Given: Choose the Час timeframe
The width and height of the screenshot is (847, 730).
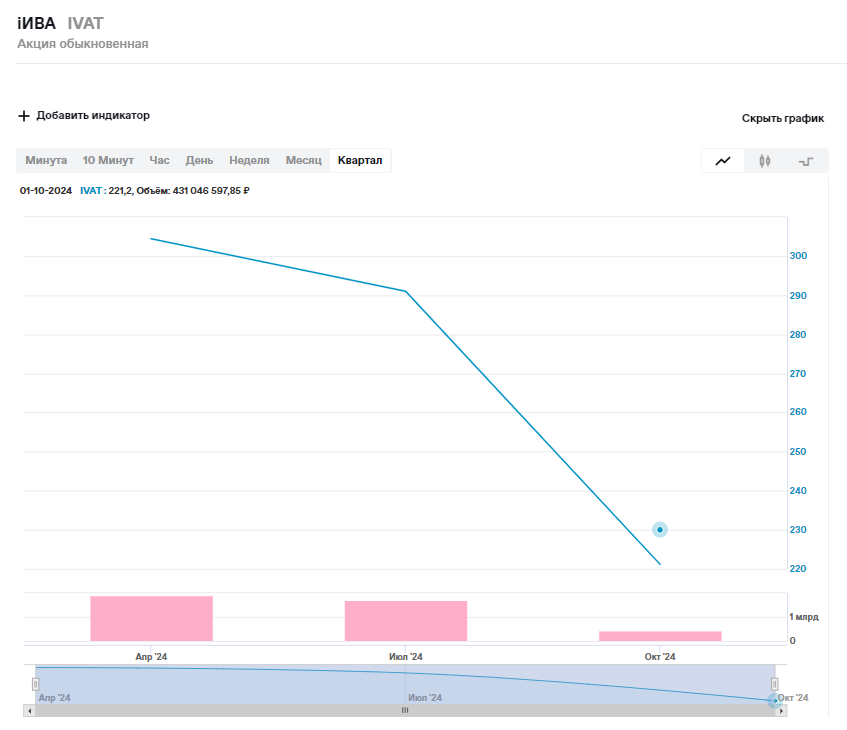Looking at the screenshot, I should tap(159, 160).
